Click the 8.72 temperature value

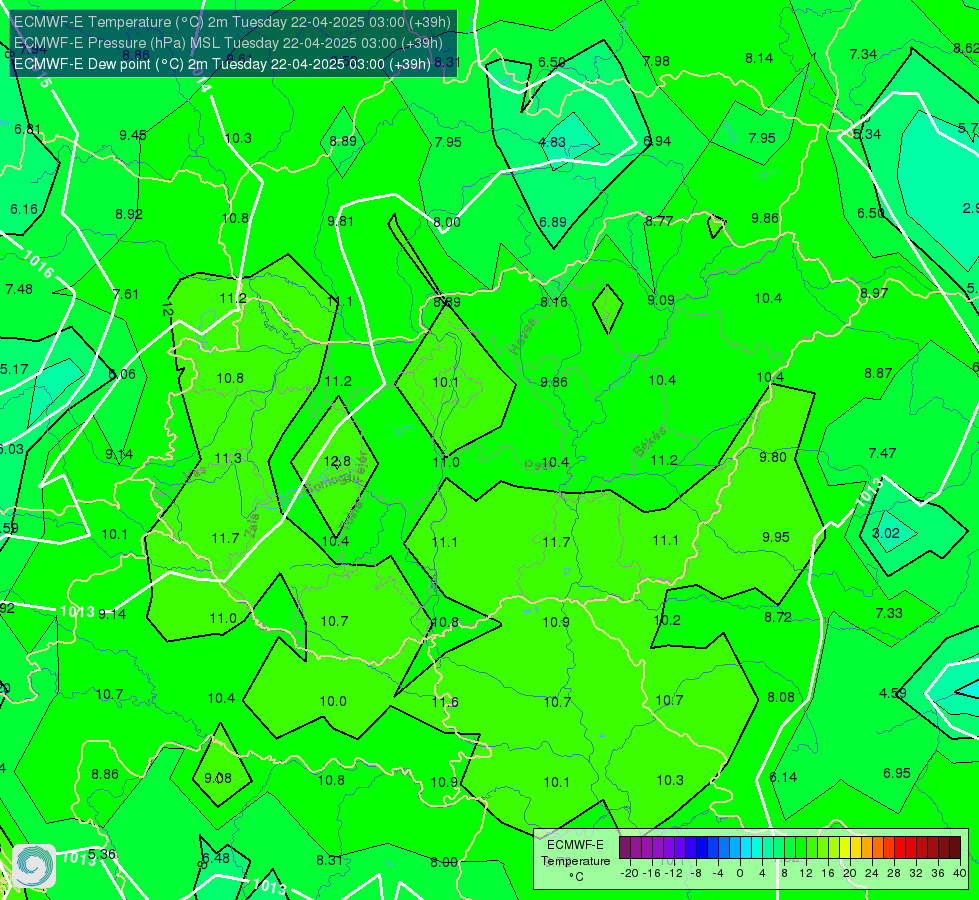click(x=778, y=617)
